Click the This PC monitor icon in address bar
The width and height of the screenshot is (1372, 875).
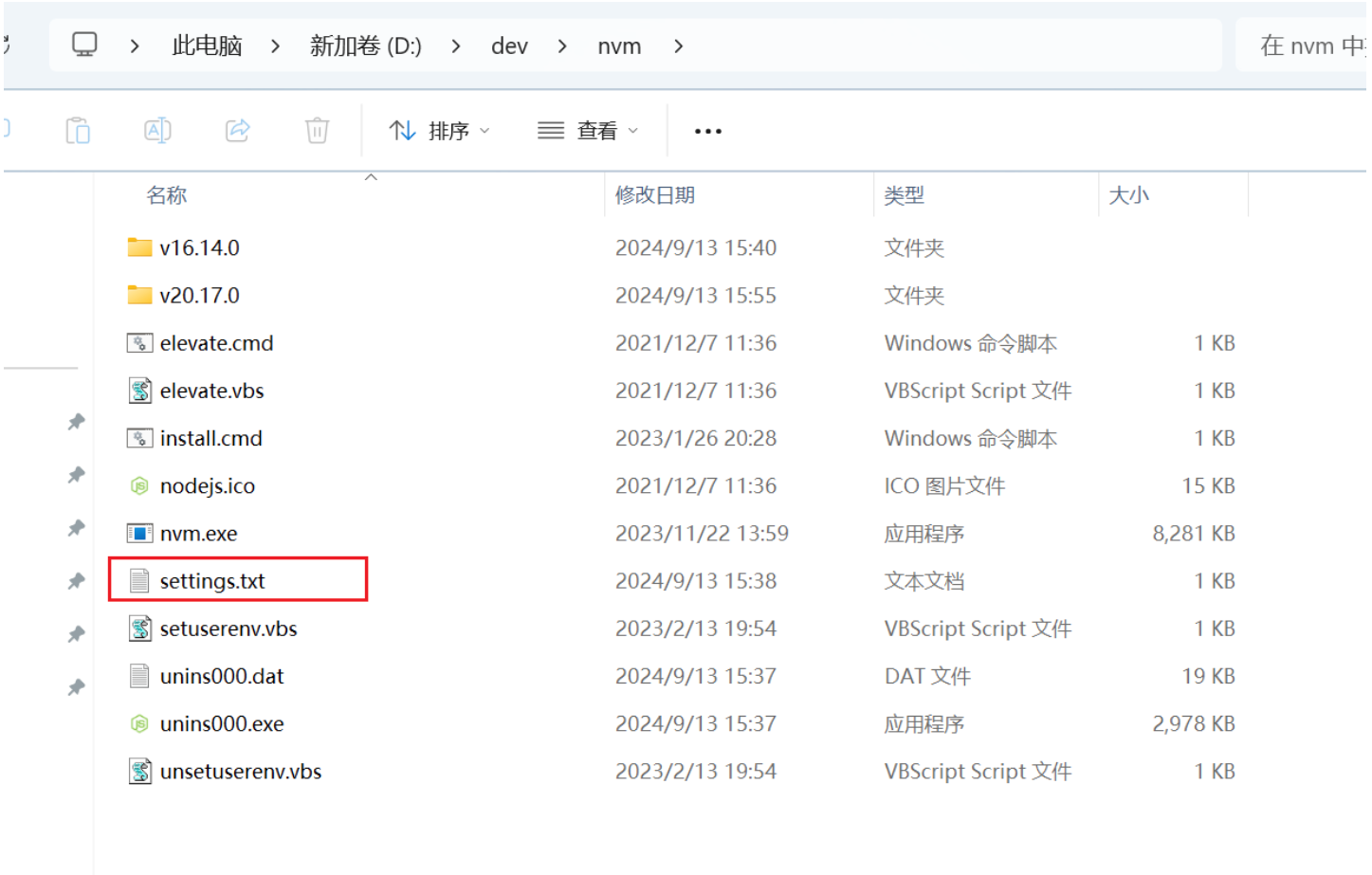click(x=84, y=45)
